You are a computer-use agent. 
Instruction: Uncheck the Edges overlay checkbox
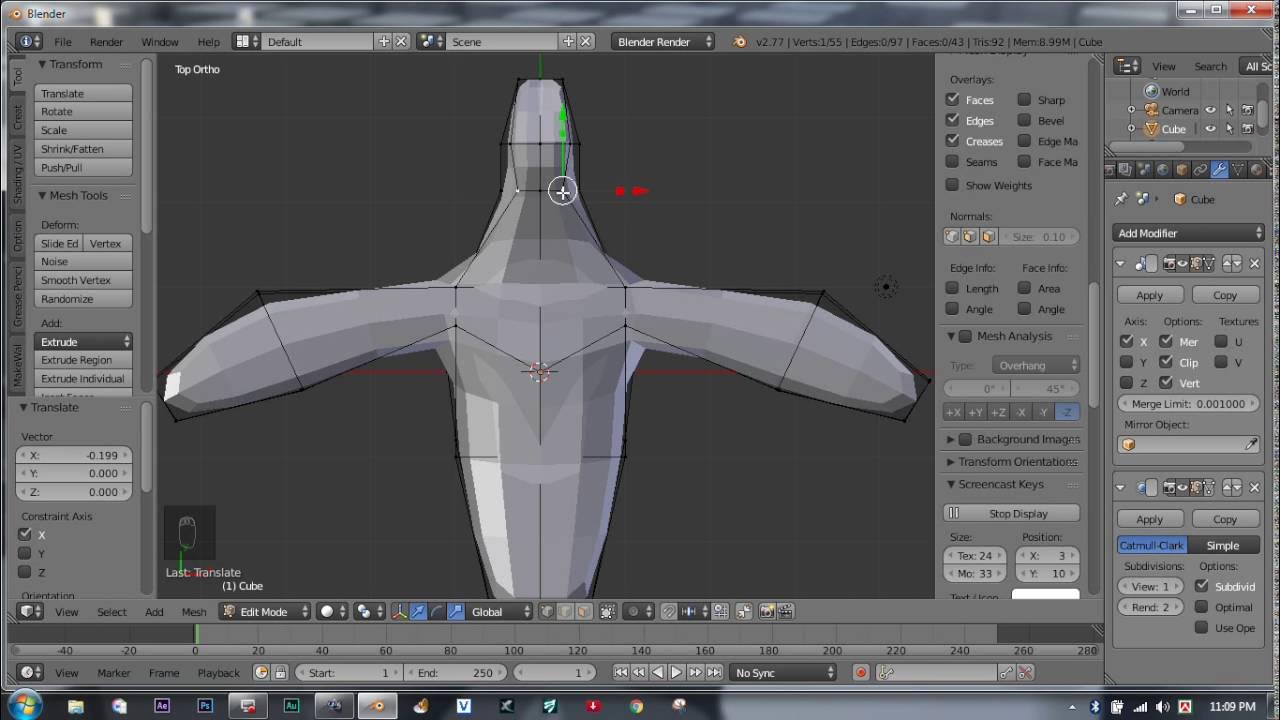coord(952,121)
